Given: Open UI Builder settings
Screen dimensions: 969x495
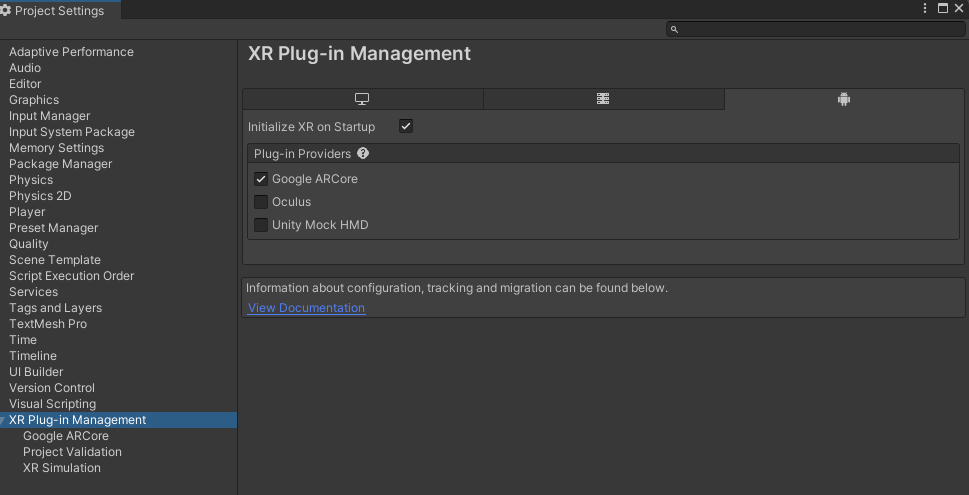Looking at the screenshot, I should coord(36,373).
